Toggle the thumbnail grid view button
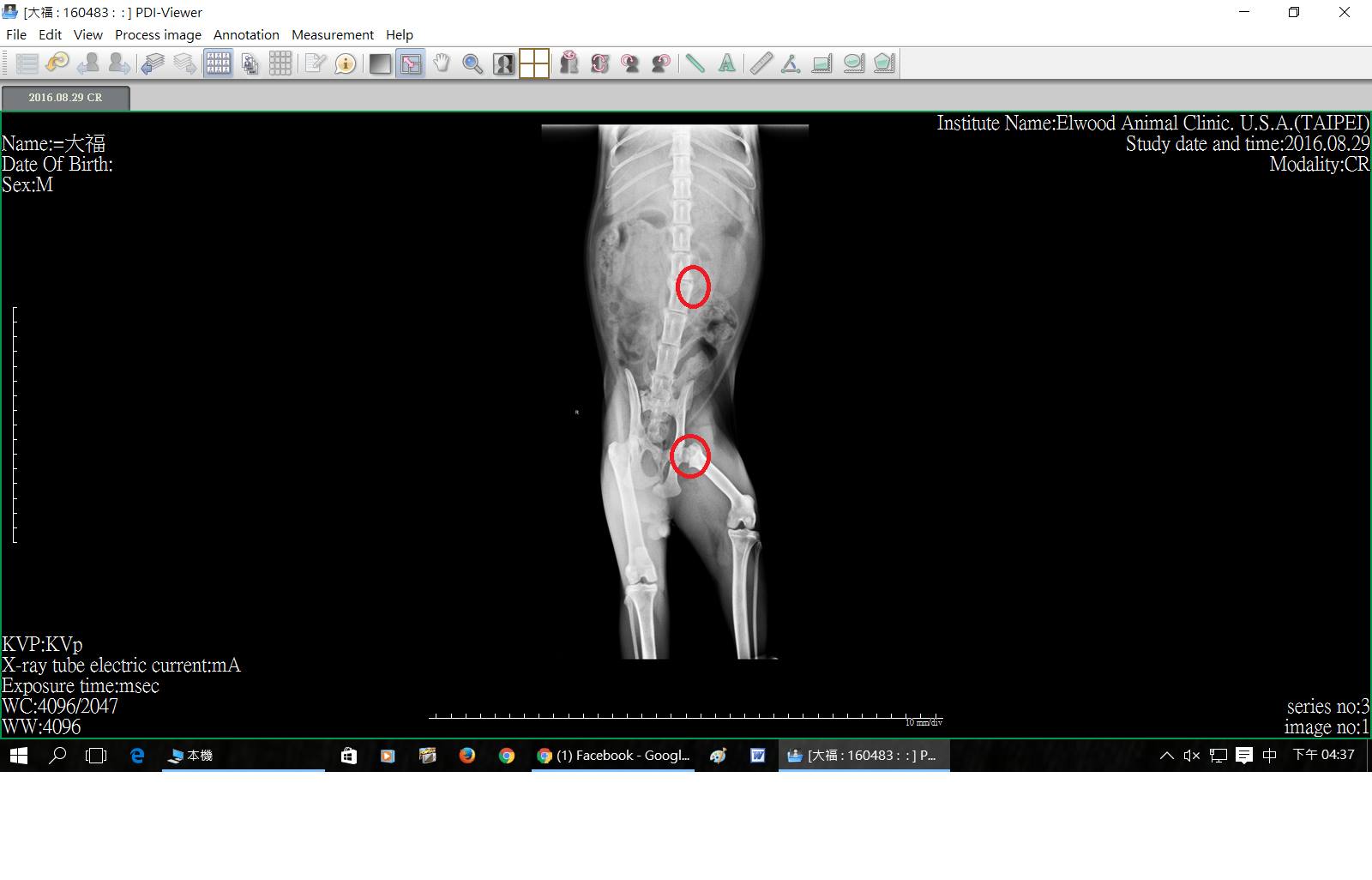Screen dimensions: 1372x880 point(218,63)
